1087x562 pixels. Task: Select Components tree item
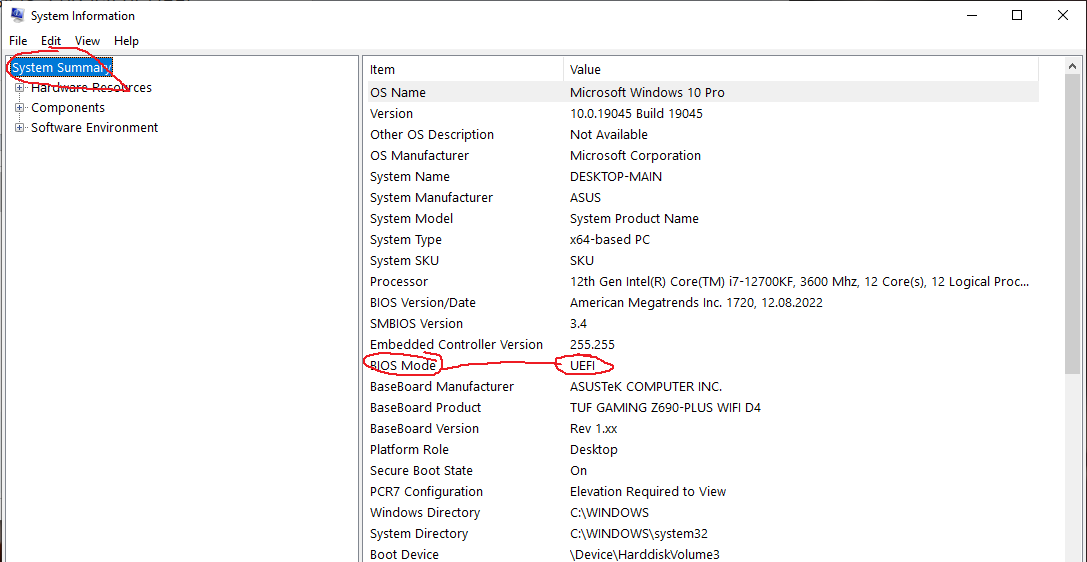[x=68, y=107]
